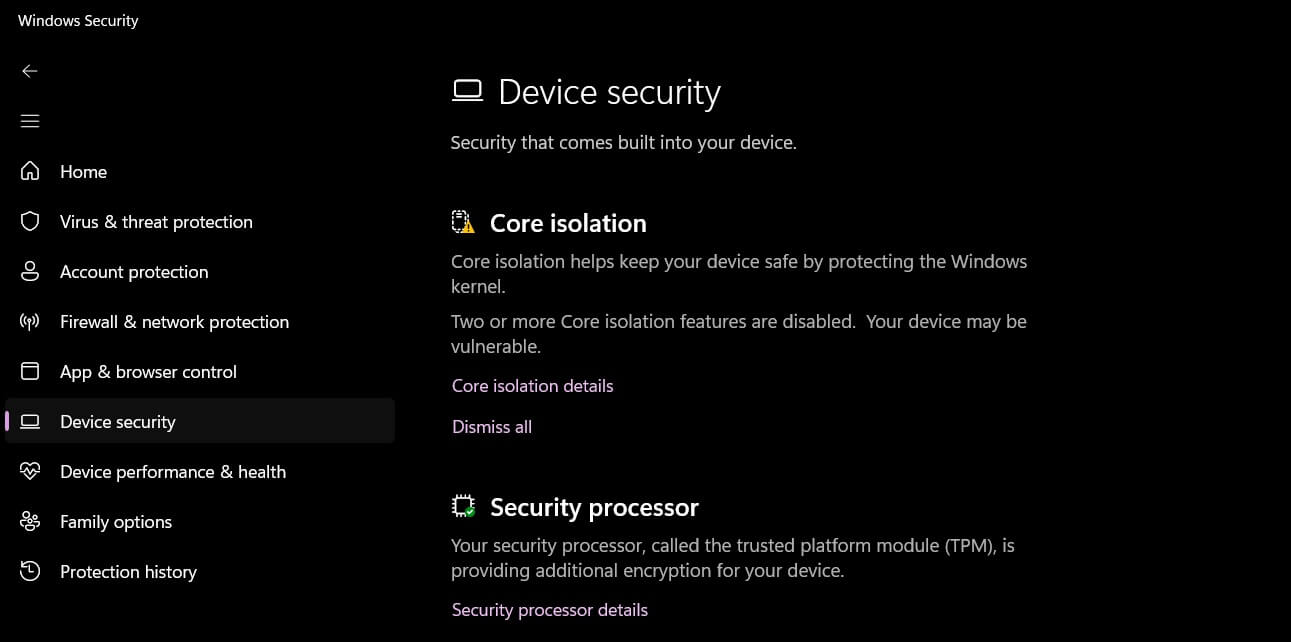This screenshot has width=1291, height=642.
Task: Open Virus & threat protection page
Action: pos(156,222)
